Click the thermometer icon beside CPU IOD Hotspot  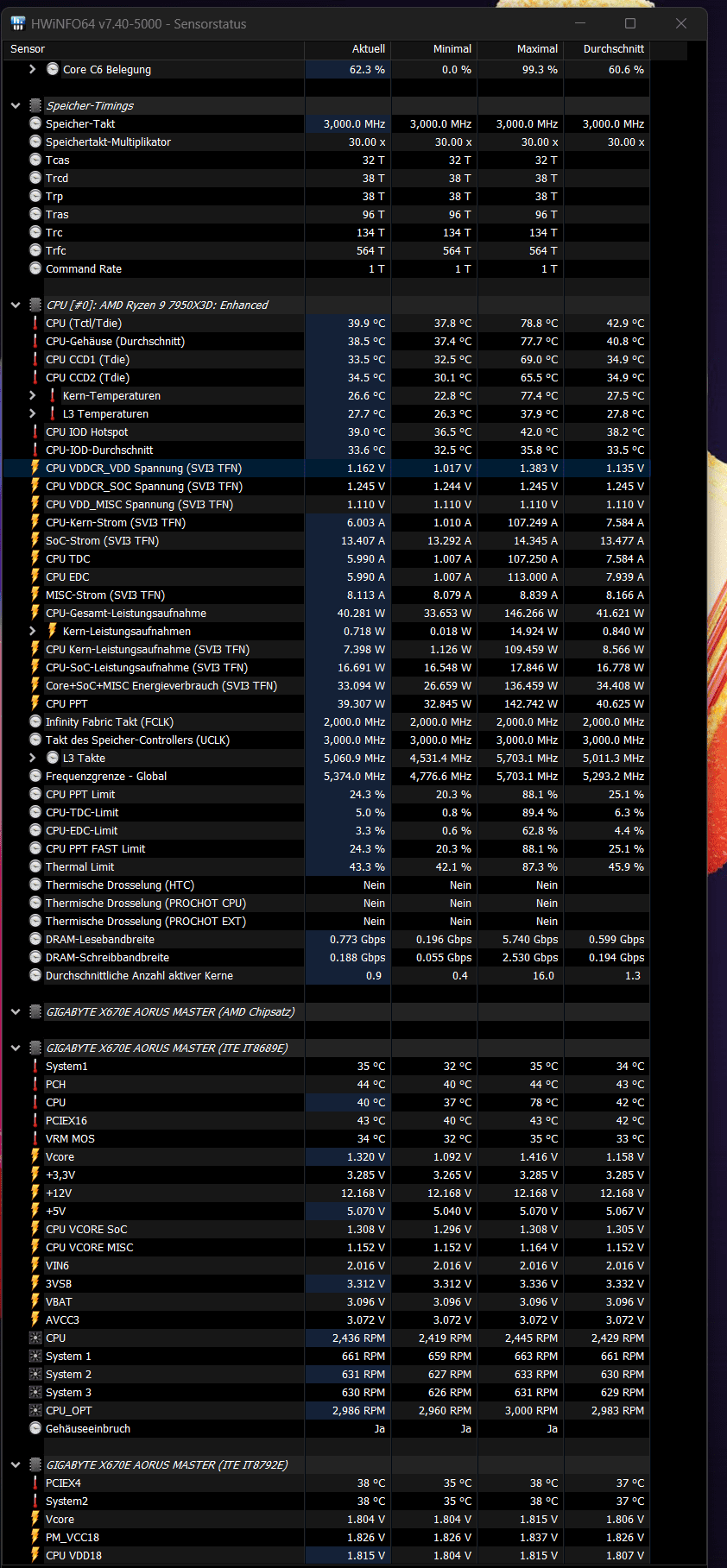35,431
